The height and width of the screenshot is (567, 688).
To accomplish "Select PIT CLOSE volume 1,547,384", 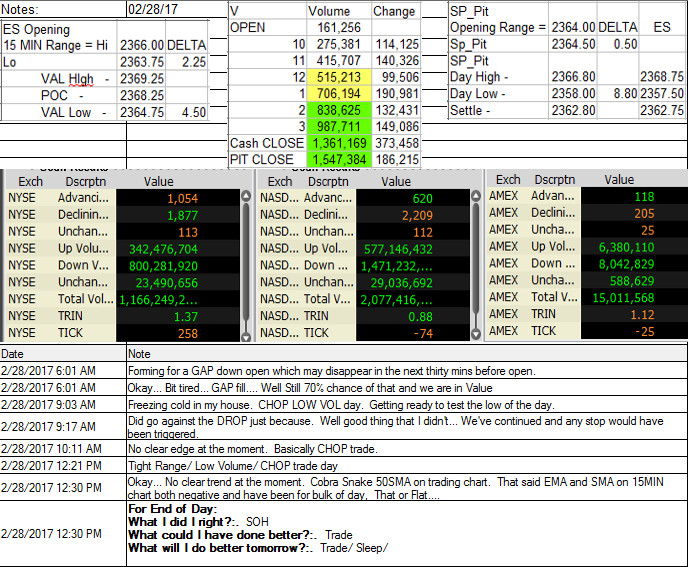I will point(339,159).
